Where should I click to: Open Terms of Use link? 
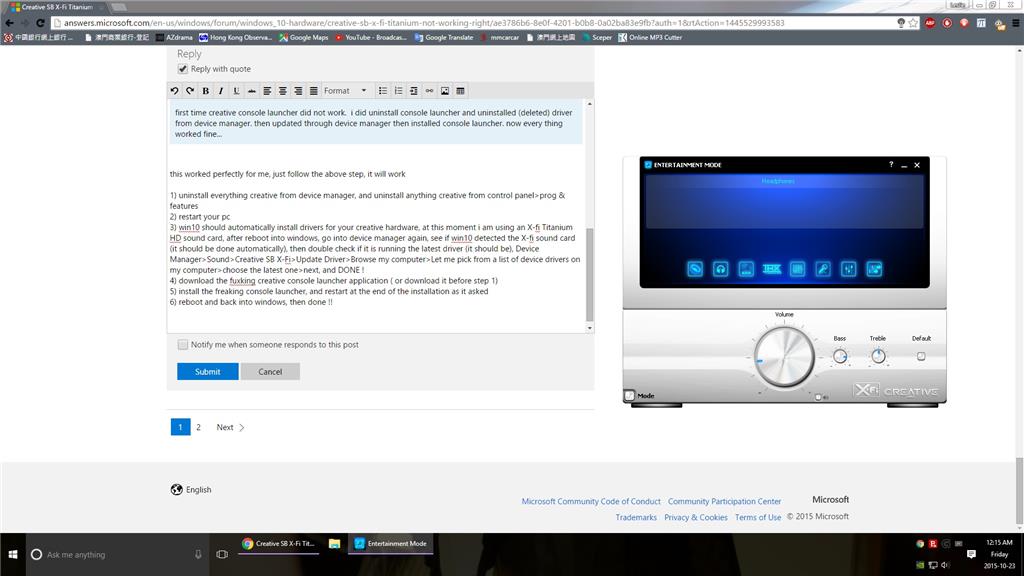tap(758, 517)
